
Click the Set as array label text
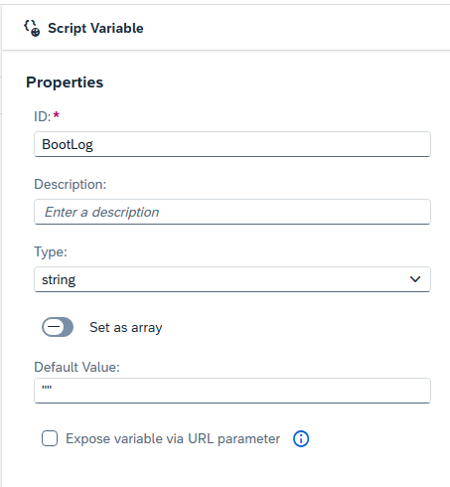[126, 327]
